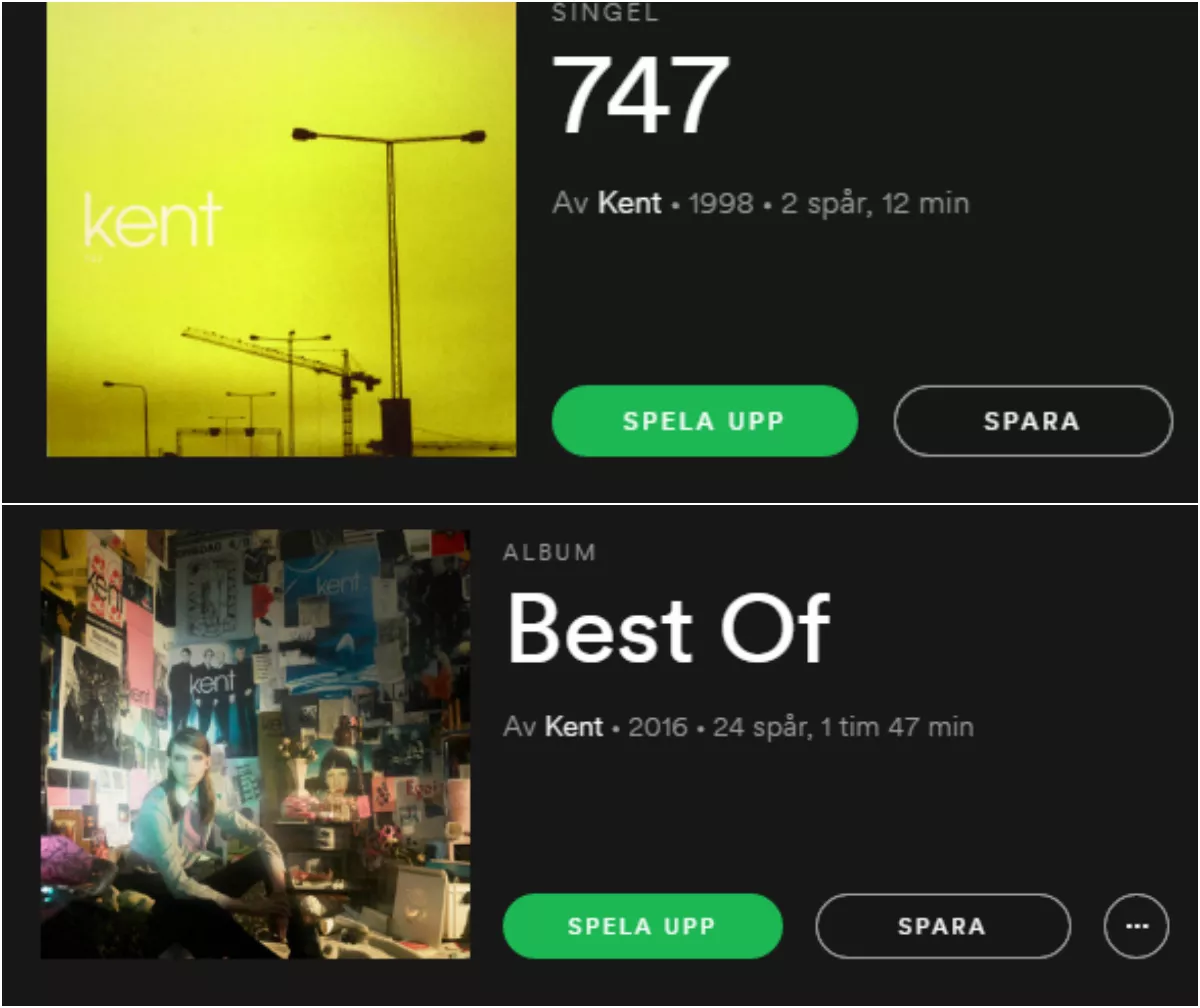Save the 747 single with SPARA
1200x1008 pixels.
[x=1033, y=421]
